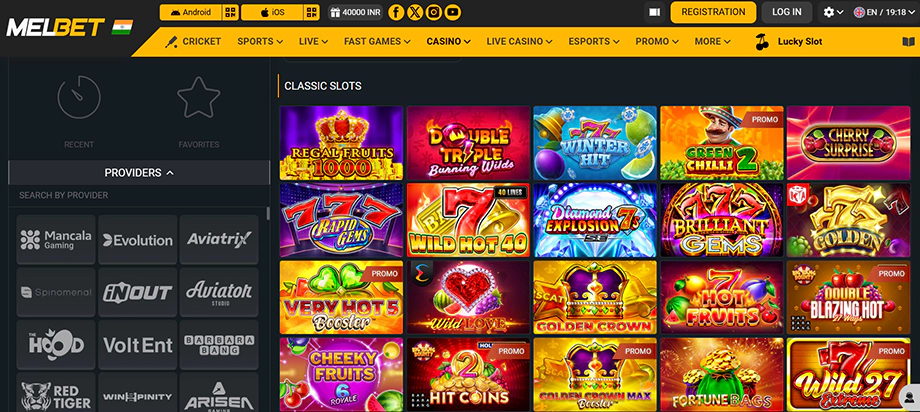Collapse the Providers section
This screenshot has width=920, height=412.
pyautogui.click(x=139, y=173)
